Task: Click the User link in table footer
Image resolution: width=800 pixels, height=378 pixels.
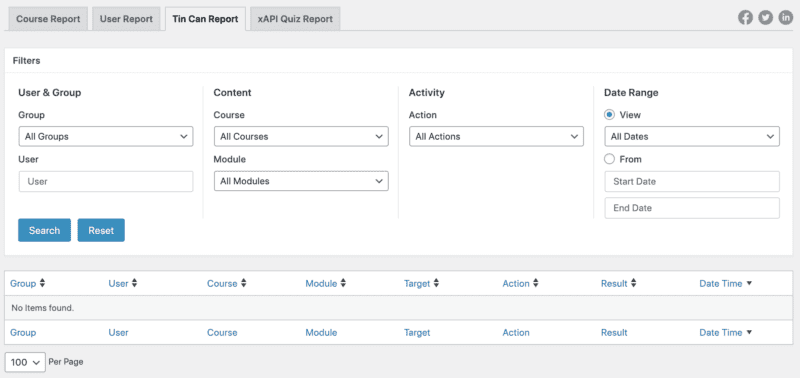Action: point(118,333)
